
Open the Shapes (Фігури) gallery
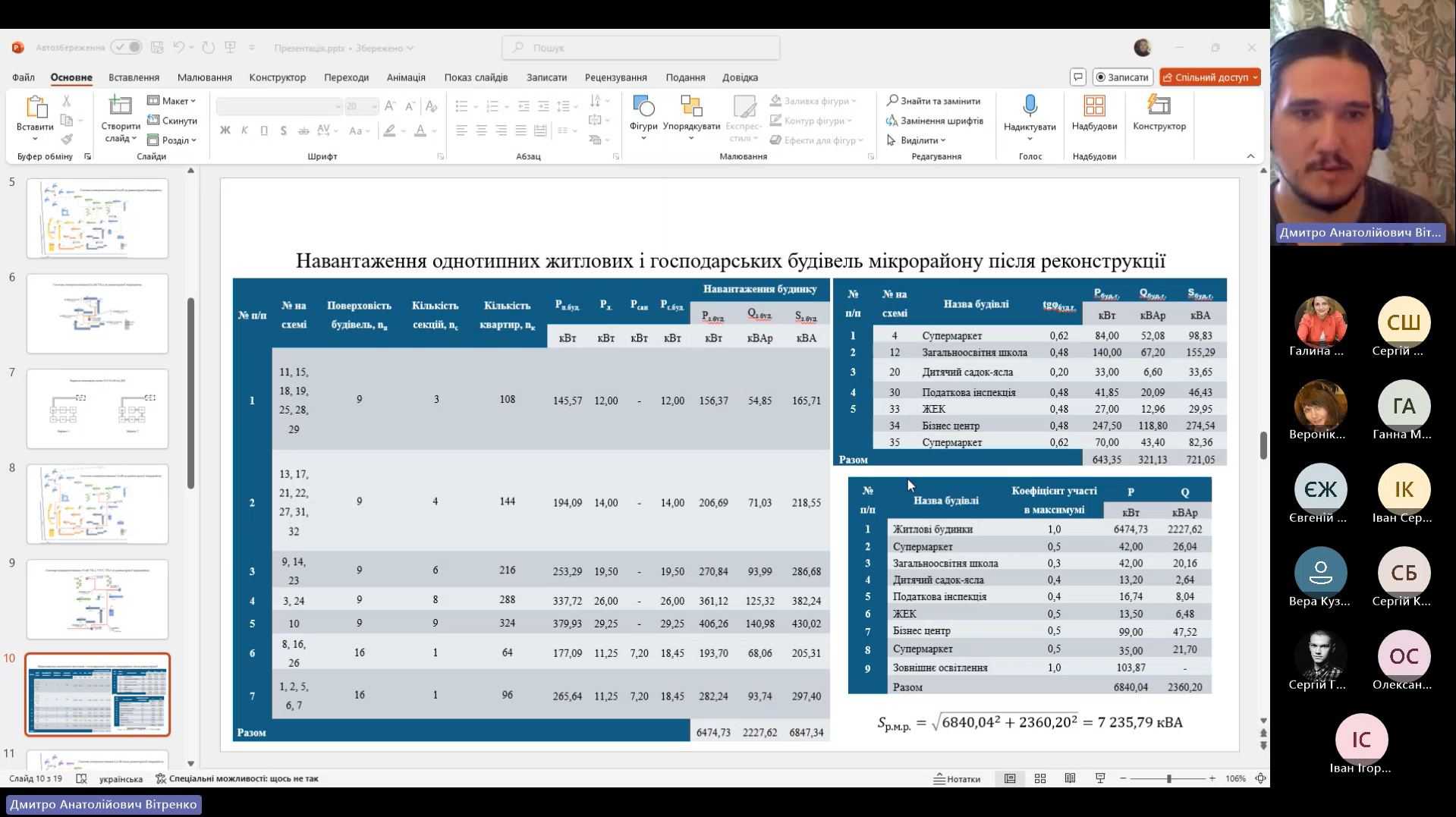click(x=643, y=106)
